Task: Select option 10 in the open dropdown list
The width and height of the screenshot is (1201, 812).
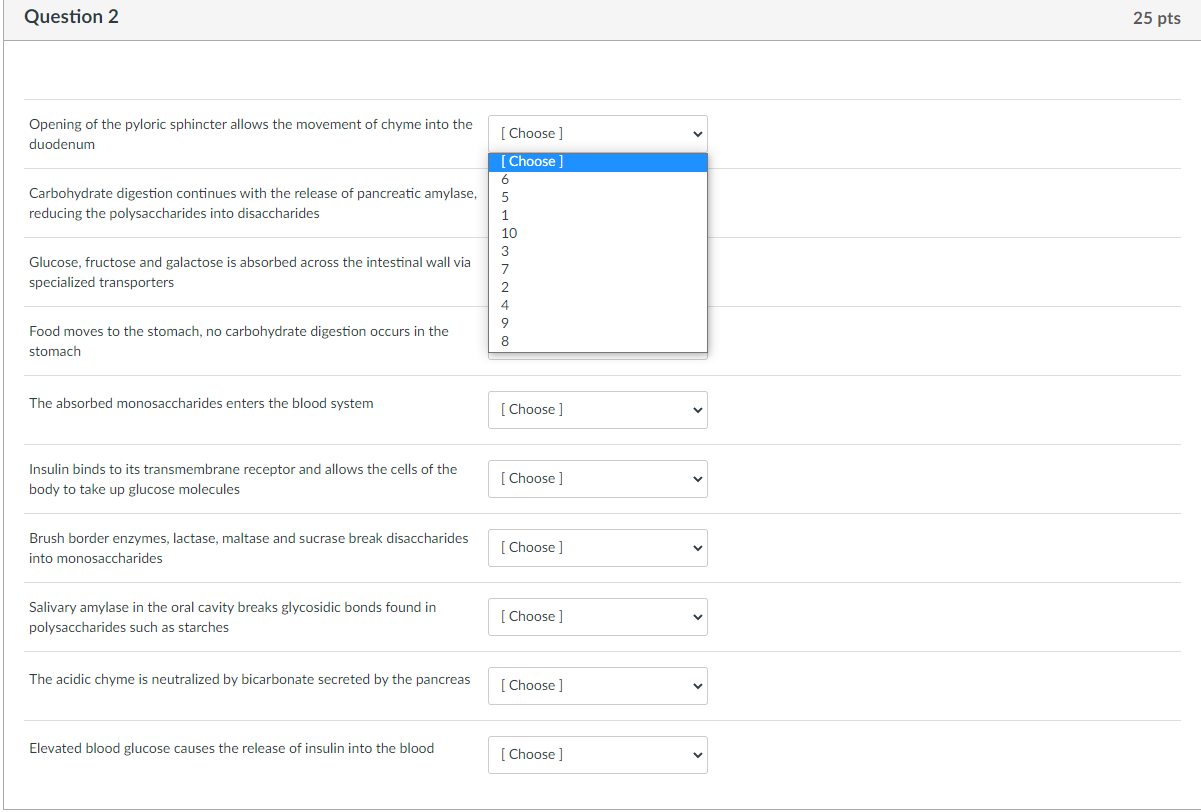Action: (597, 233)
